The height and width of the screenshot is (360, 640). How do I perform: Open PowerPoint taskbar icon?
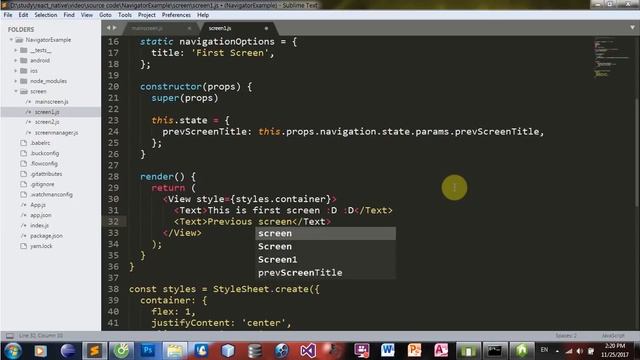coord(414,351)
